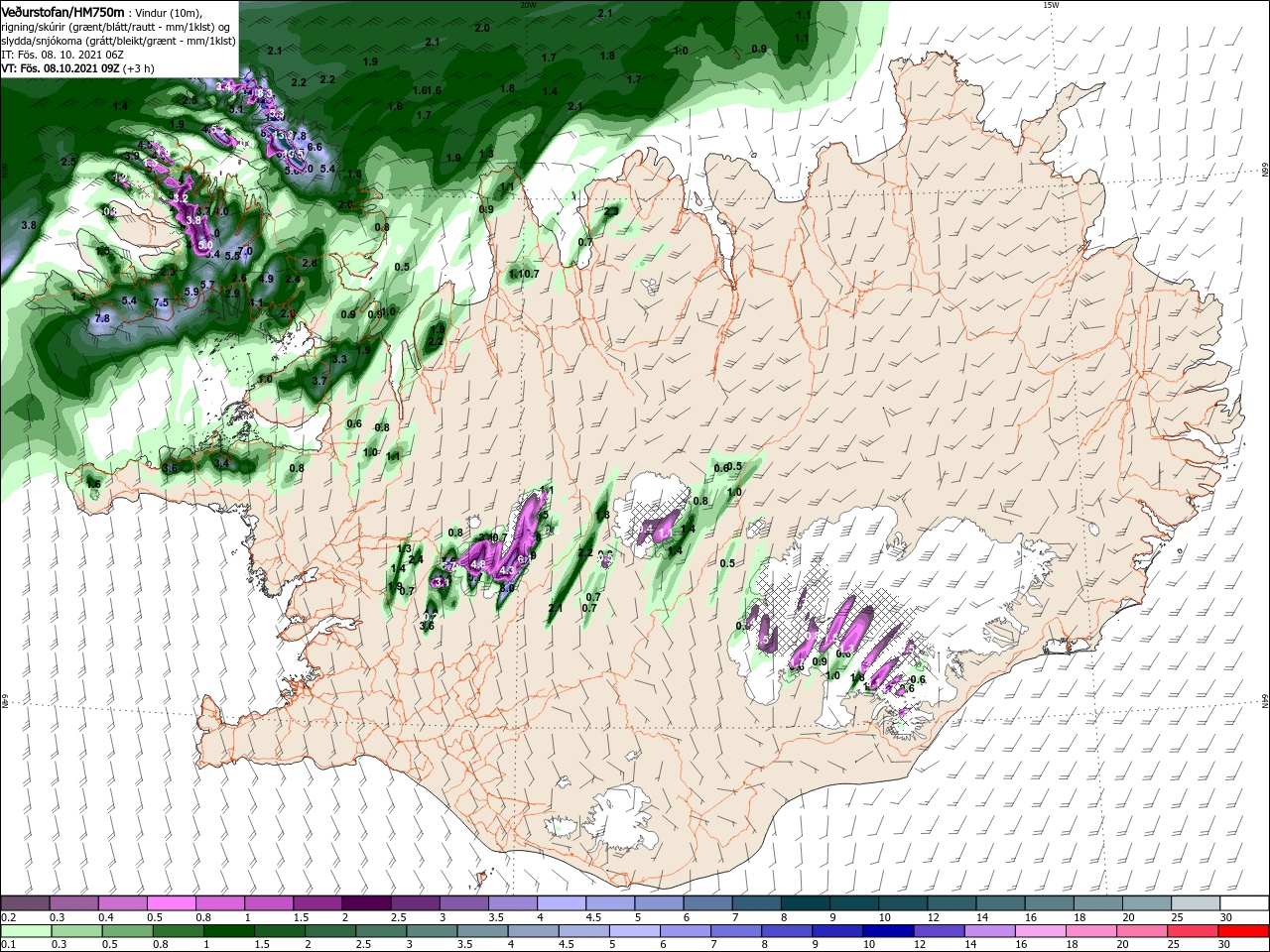Select first mauve swatch in upper legend row
The height and width of the screenshot is (952, 1270).
(x=26, y=903)
